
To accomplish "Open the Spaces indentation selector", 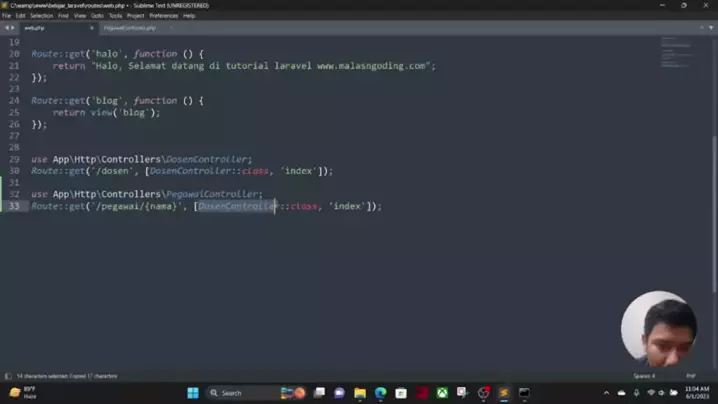I will [644, 376].
